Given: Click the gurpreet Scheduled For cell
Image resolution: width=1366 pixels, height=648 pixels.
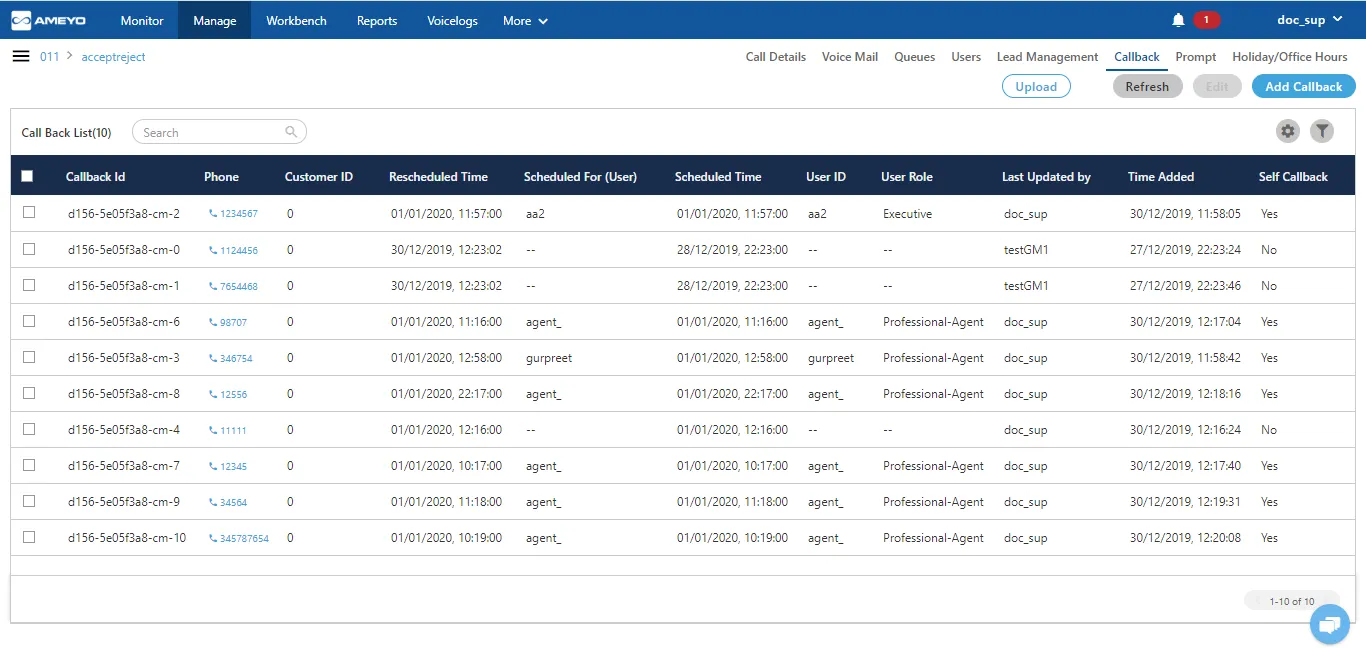Looking at the screenshot, I should 549,358.
